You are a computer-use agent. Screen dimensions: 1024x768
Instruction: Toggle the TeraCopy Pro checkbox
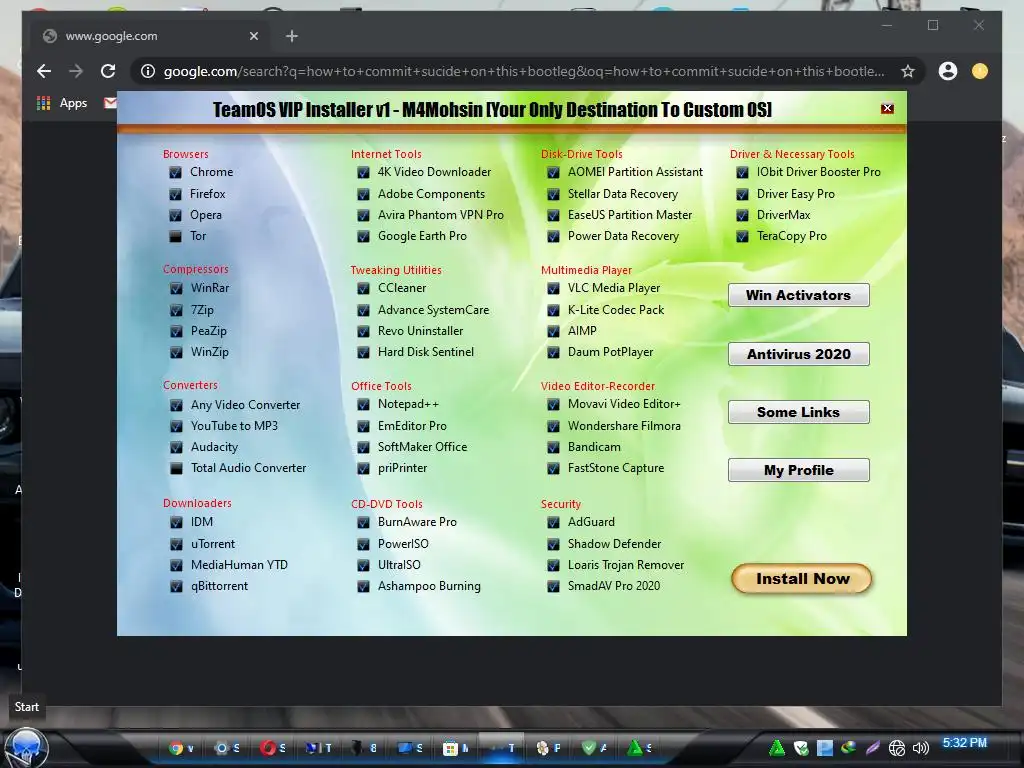(x=743, y=236)
